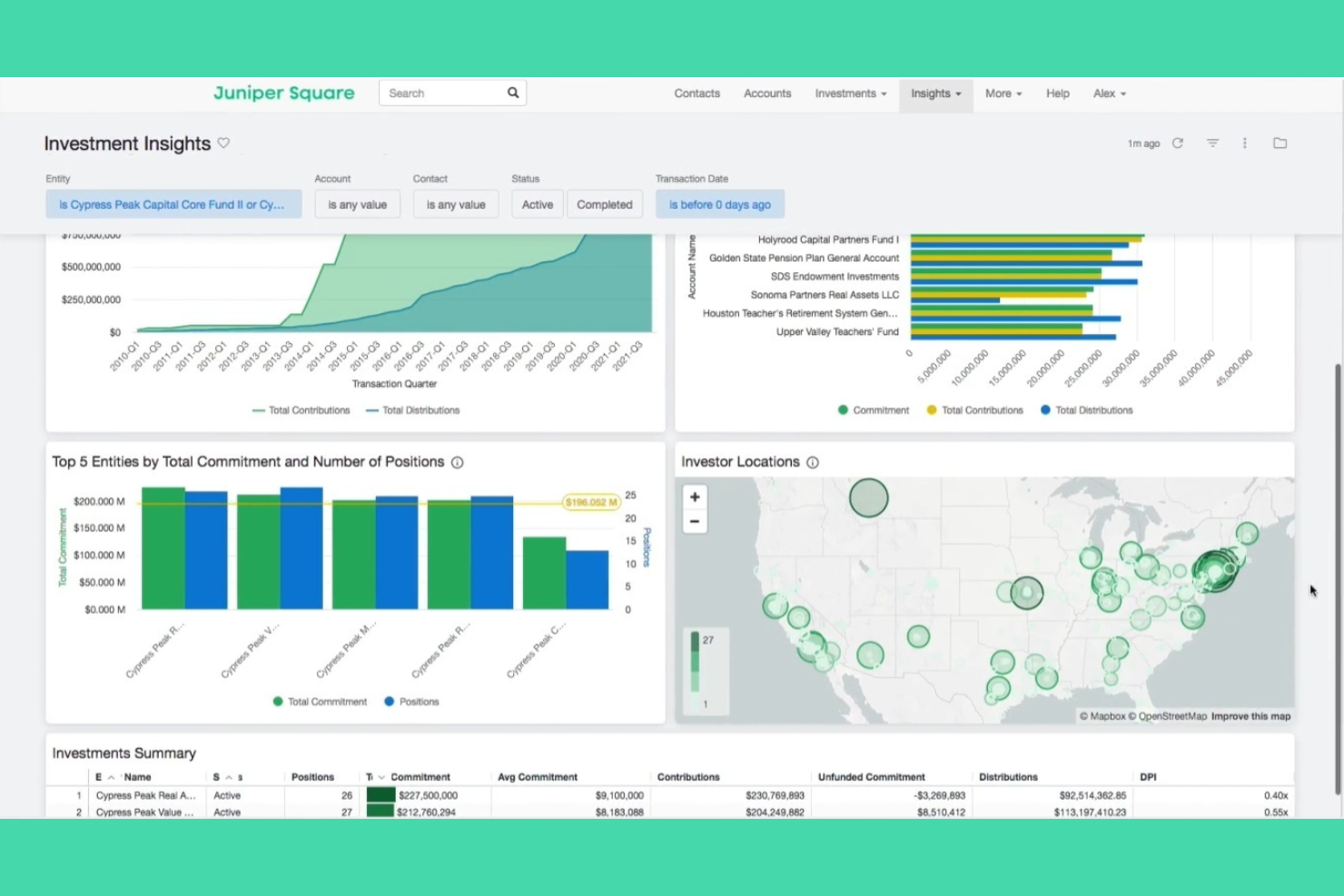
Task: Open the Accounts tab
Action: coord(766,94)
